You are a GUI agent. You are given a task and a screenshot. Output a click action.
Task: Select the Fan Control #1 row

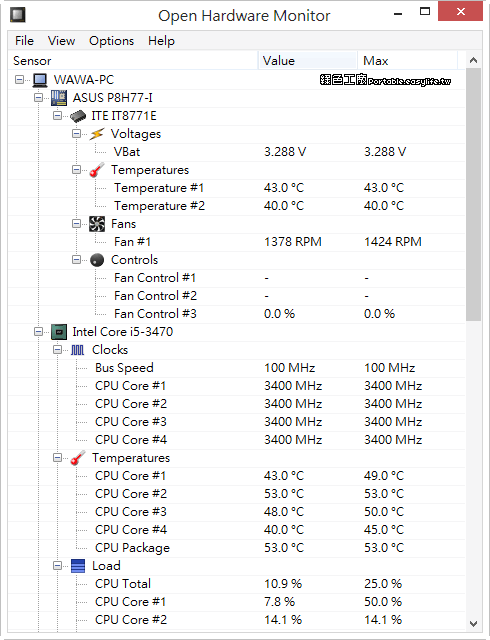(x=237, y=278)
